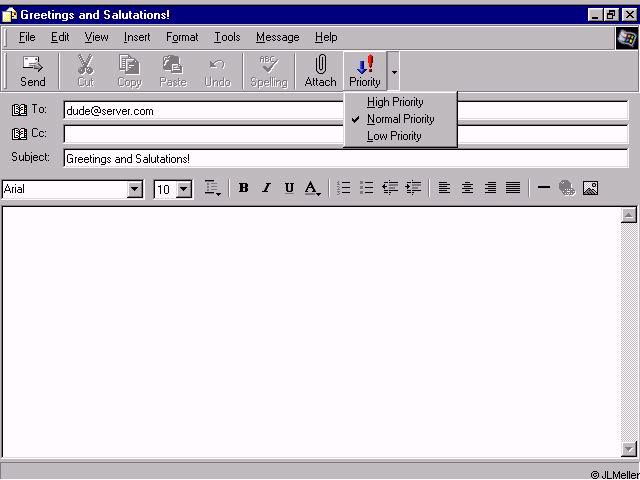640x480 pixels.
Task: Restore down the message window
Action: coord(611,15)
